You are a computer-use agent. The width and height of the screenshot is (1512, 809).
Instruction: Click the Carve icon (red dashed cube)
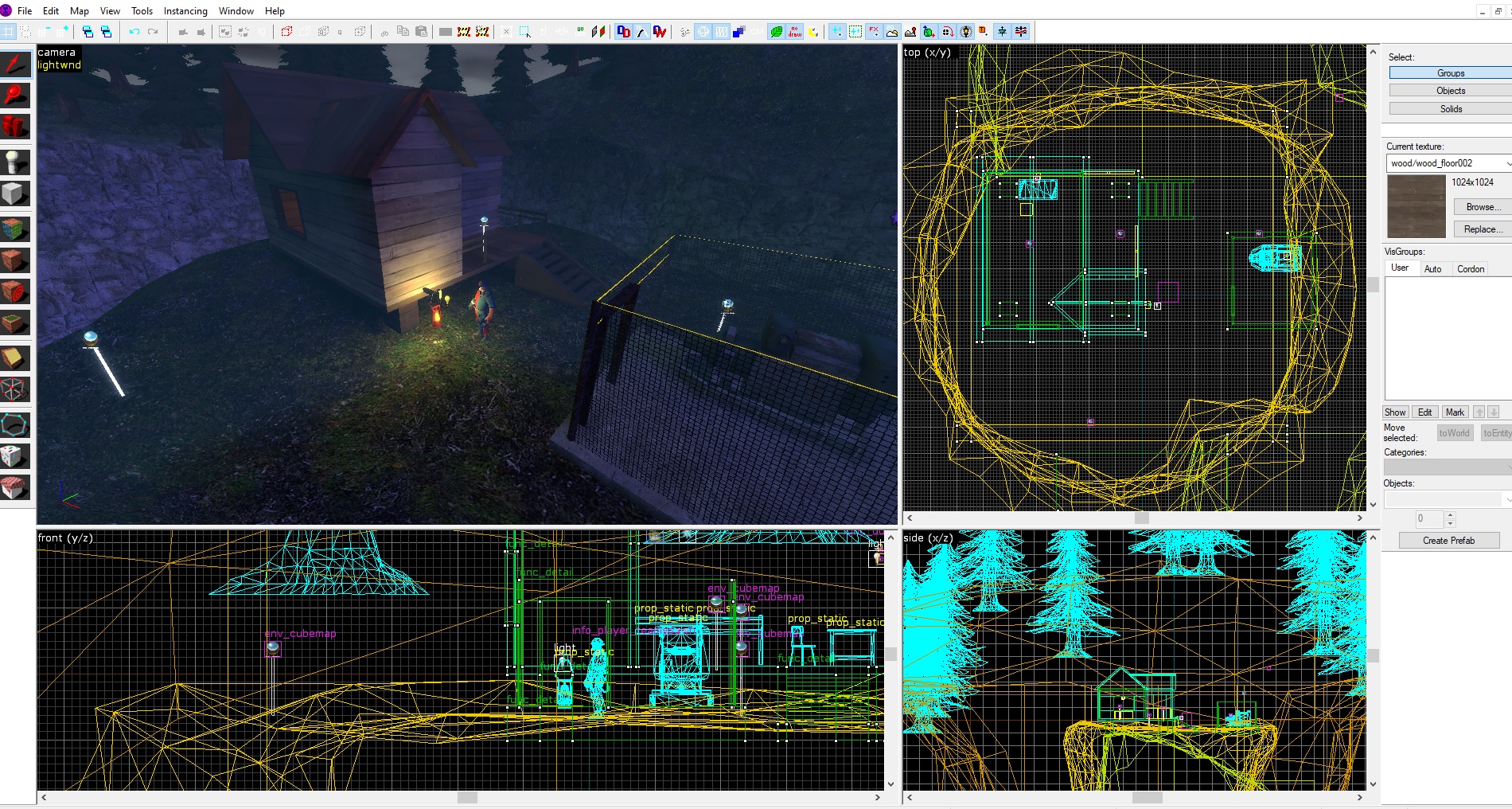coord(286,32)
